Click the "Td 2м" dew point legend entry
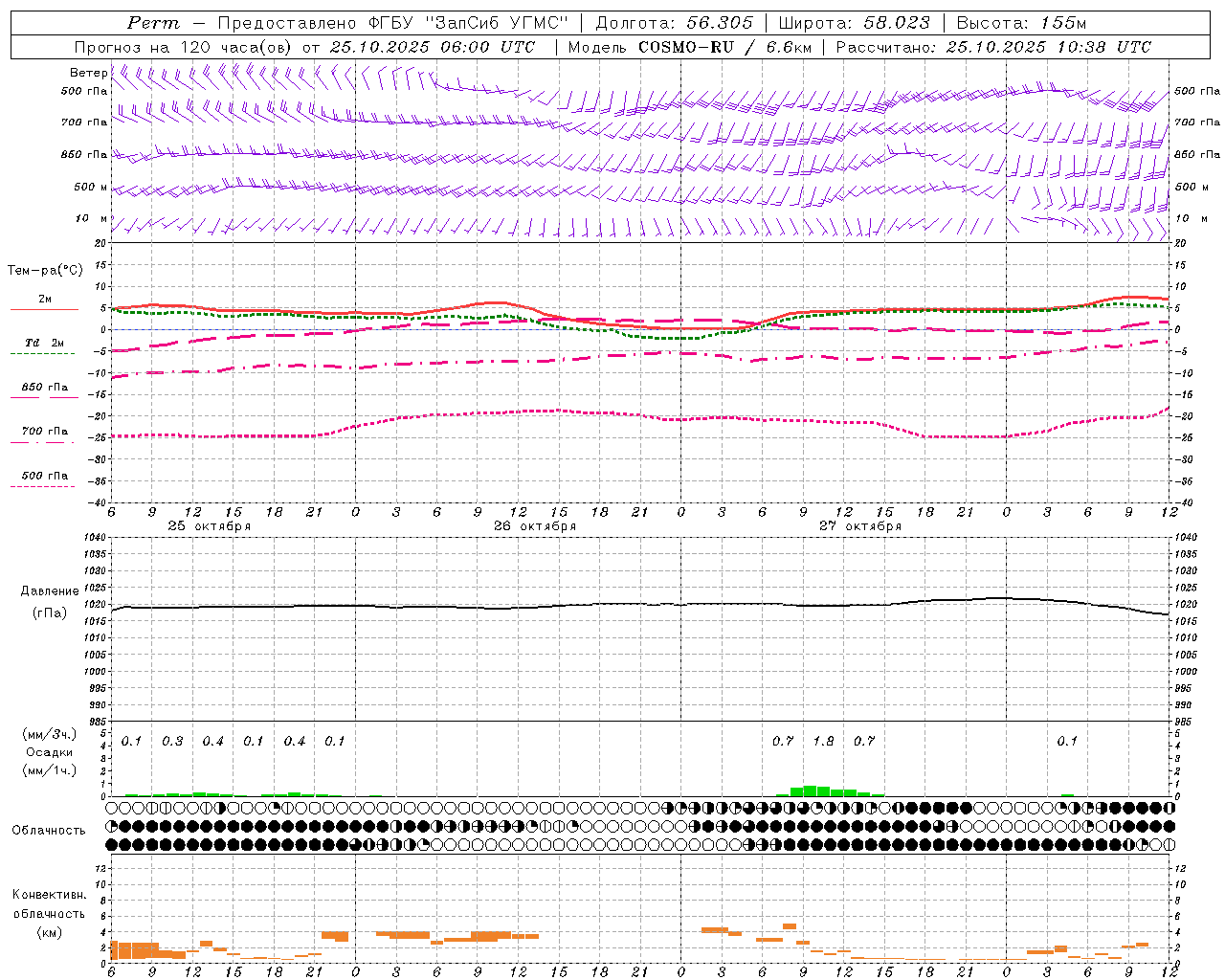The width and height of the screenshot is (1225, 980). 44,343
